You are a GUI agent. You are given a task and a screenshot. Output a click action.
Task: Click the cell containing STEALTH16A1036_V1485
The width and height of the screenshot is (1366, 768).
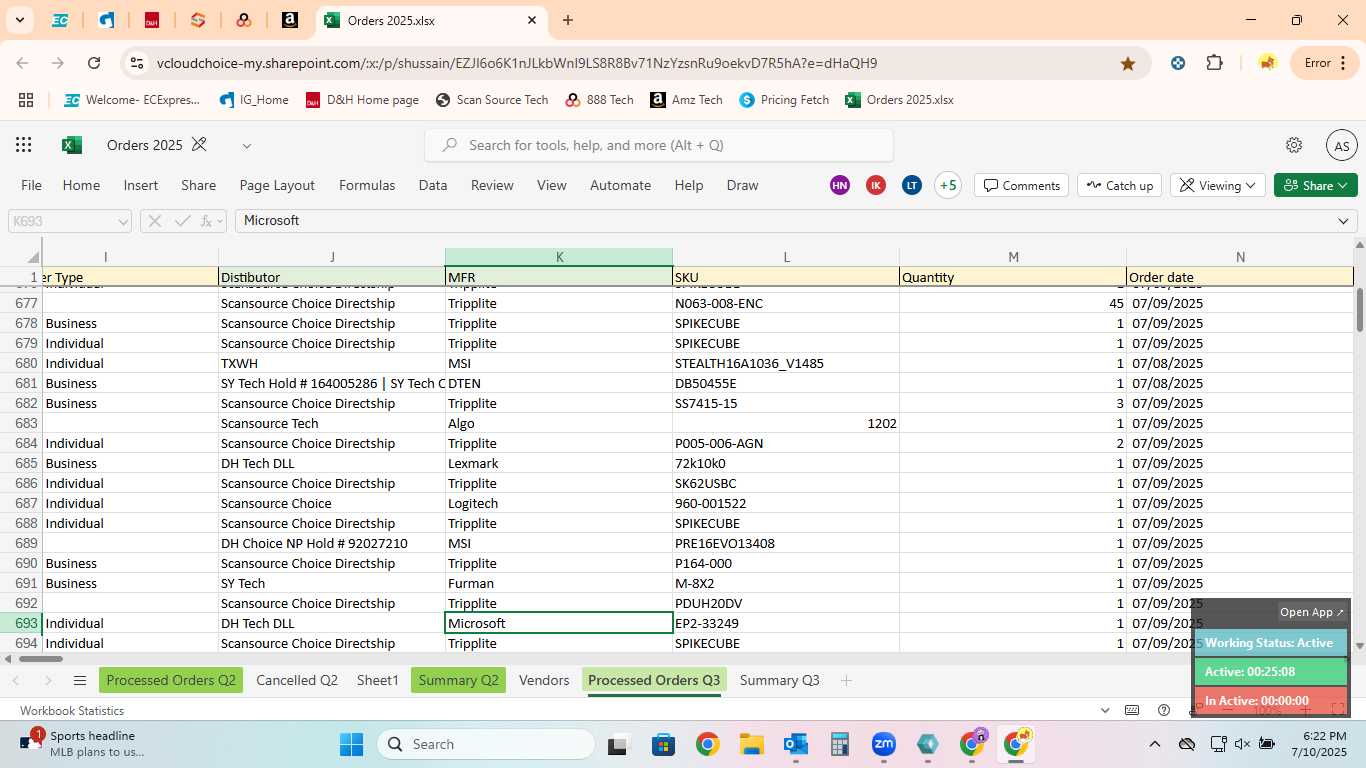[x=786, y=363]
